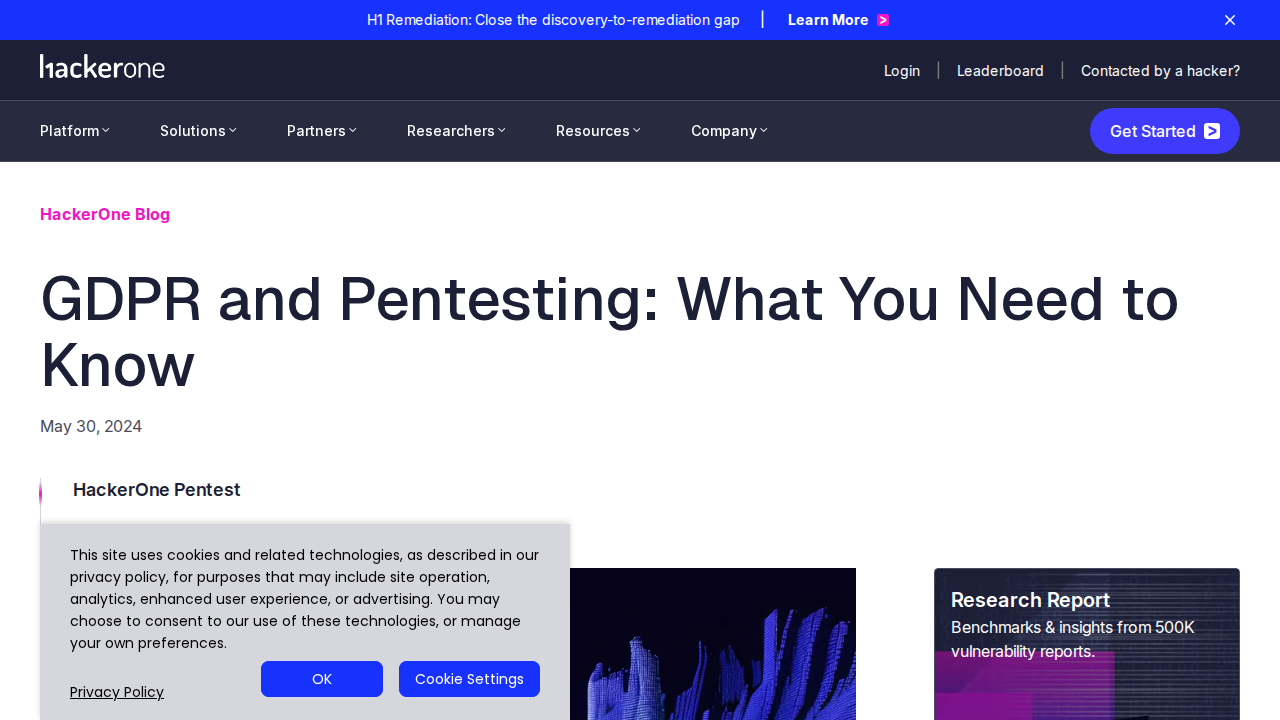View the Privacy Policy
Image resolution: width=1280 pixels, height=720 pixels.
click(117, 692)
